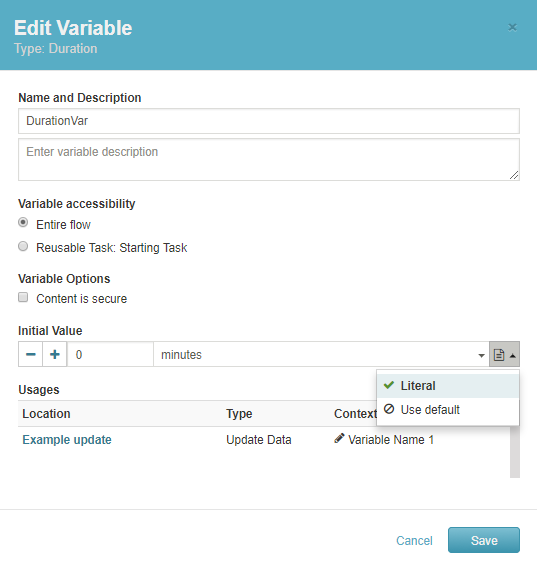Choose the Use default menu option

point(448,410)
